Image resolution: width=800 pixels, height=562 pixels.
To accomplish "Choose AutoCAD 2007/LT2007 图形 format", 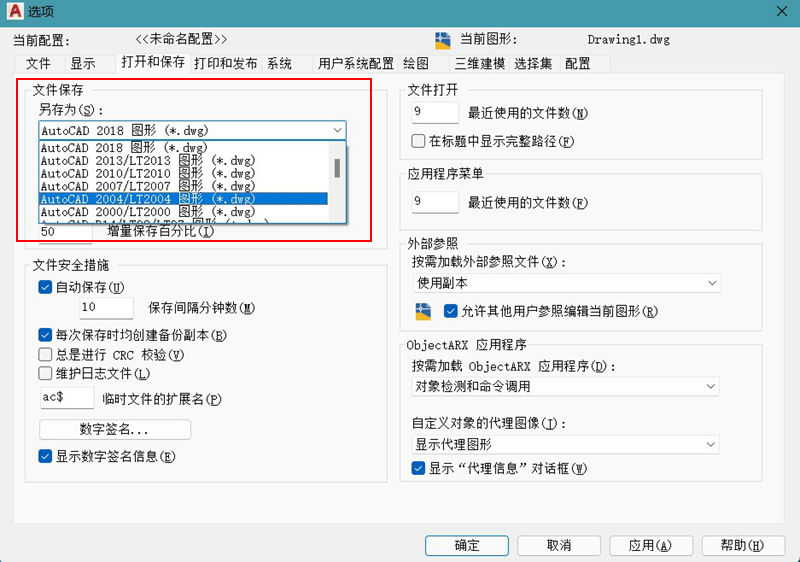I will pos(184,186).
